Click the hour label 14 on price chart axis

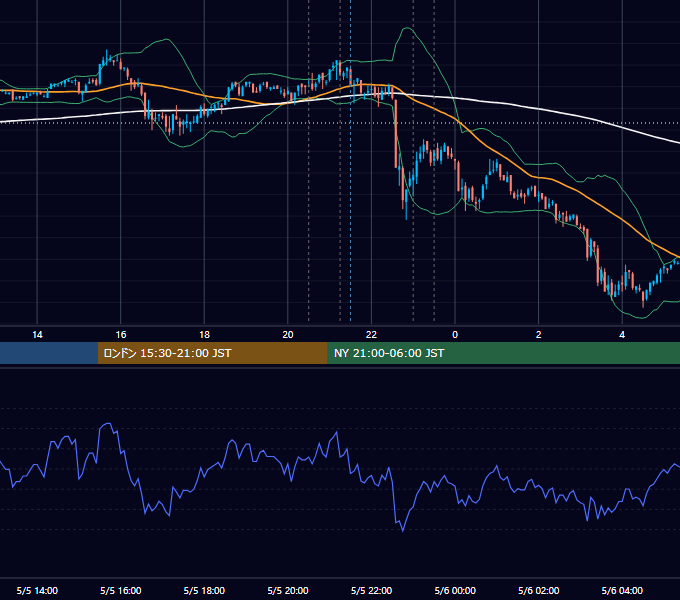click(37, 335)
